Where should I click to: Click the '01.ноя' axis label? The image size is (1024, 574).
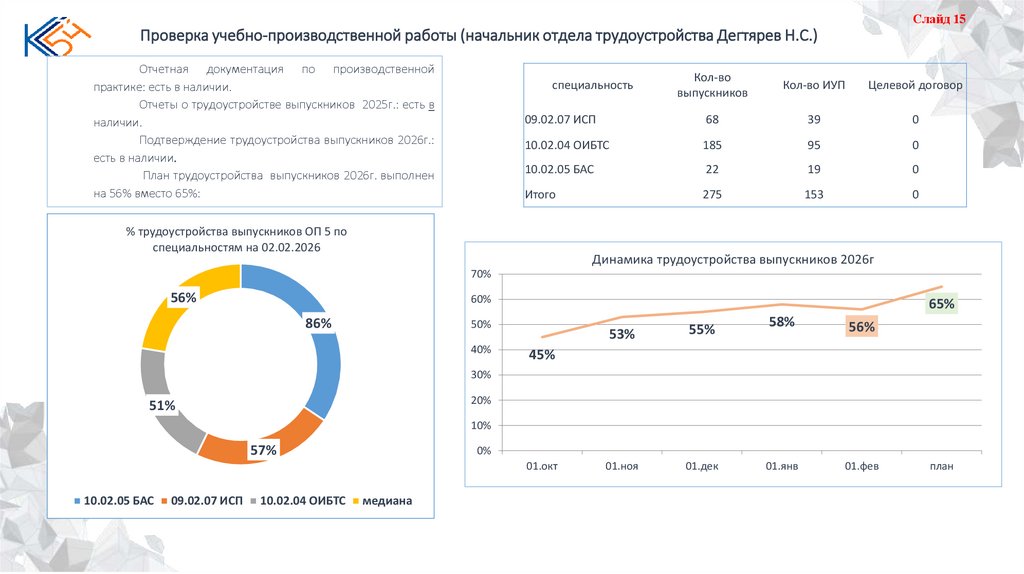pyautogui.click(x=622, y=466)
